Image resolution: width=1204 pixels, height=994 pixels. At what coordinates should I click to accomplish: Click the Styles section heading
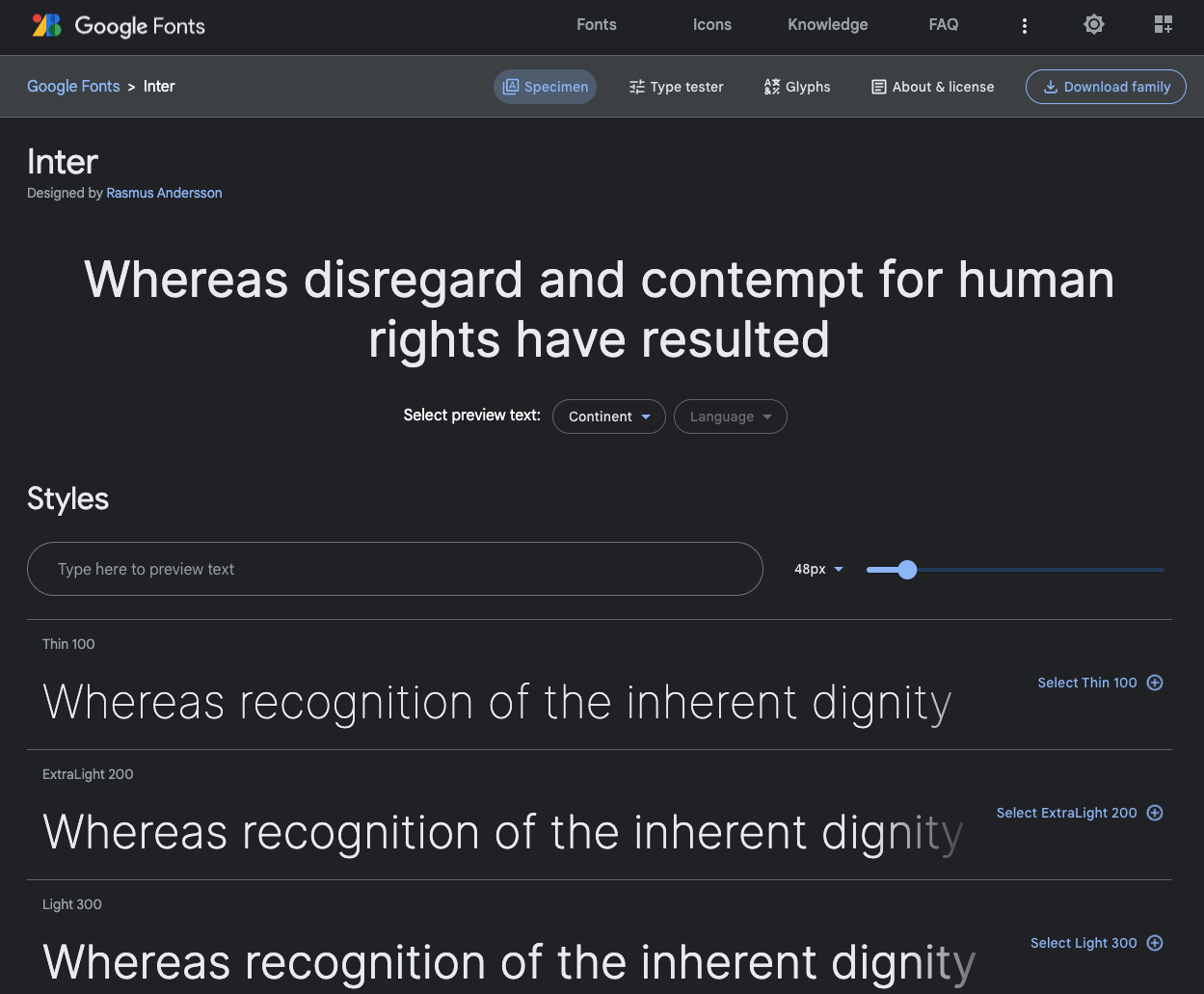(x=67, y=498)
